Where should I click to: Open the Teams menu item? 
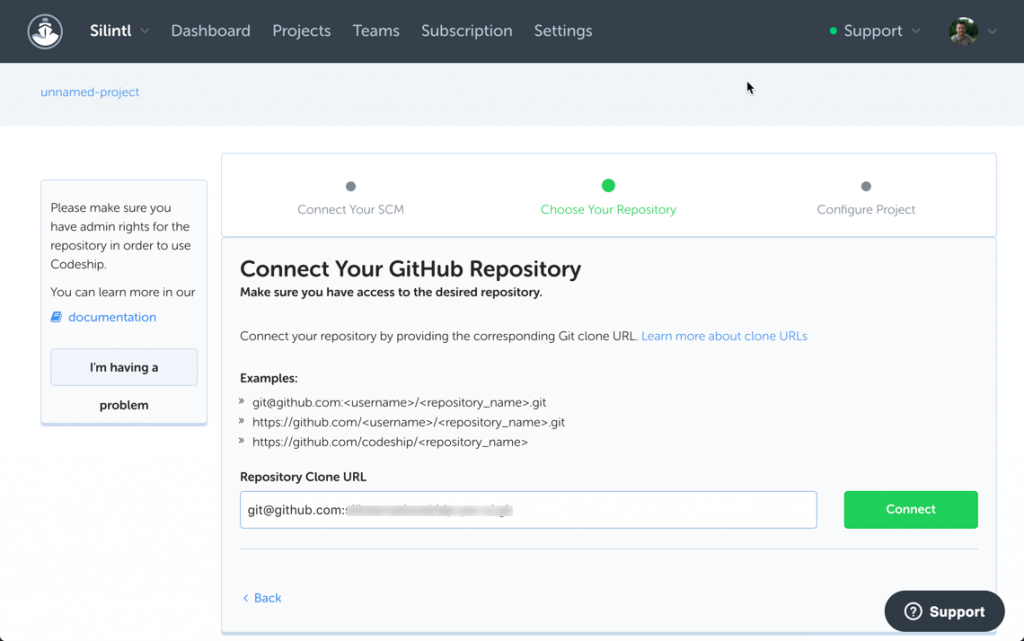376,31
